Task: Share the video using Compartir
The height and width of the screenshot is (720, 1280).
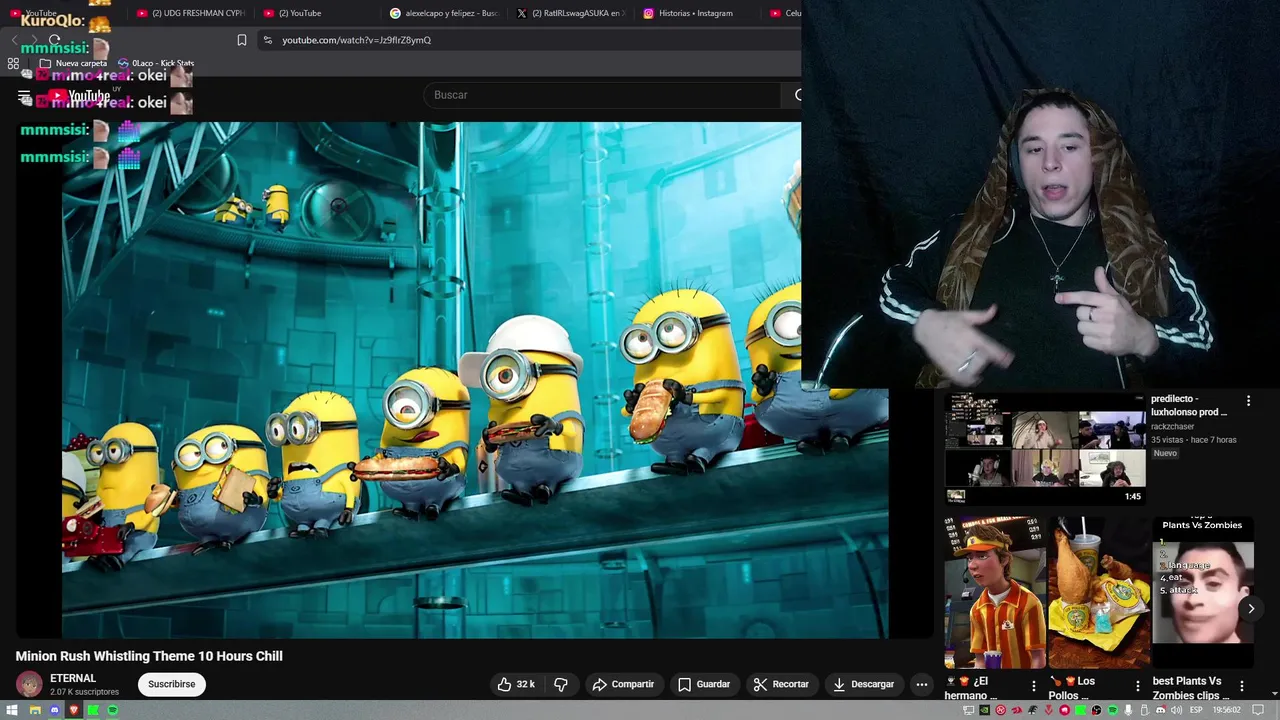Action: click(623, 684)
